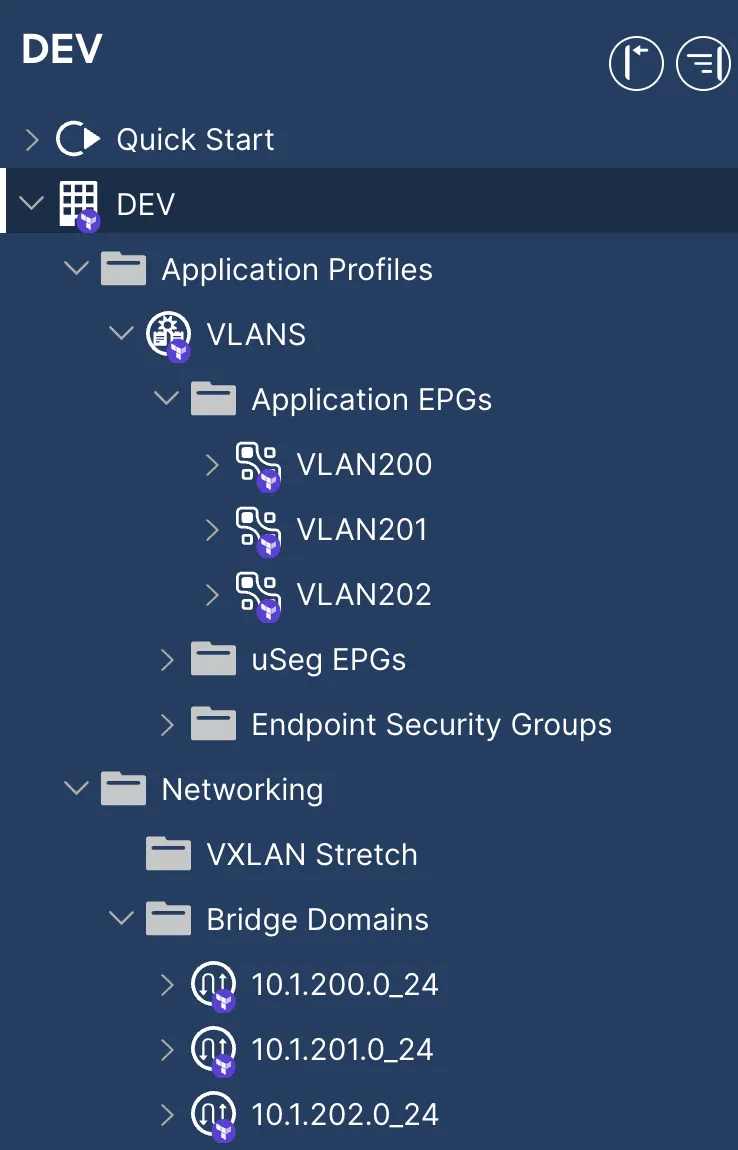Click the 10.1.200.0_24 bridge domain icon
Screen dimensions: 738x1150
point(212,985)
